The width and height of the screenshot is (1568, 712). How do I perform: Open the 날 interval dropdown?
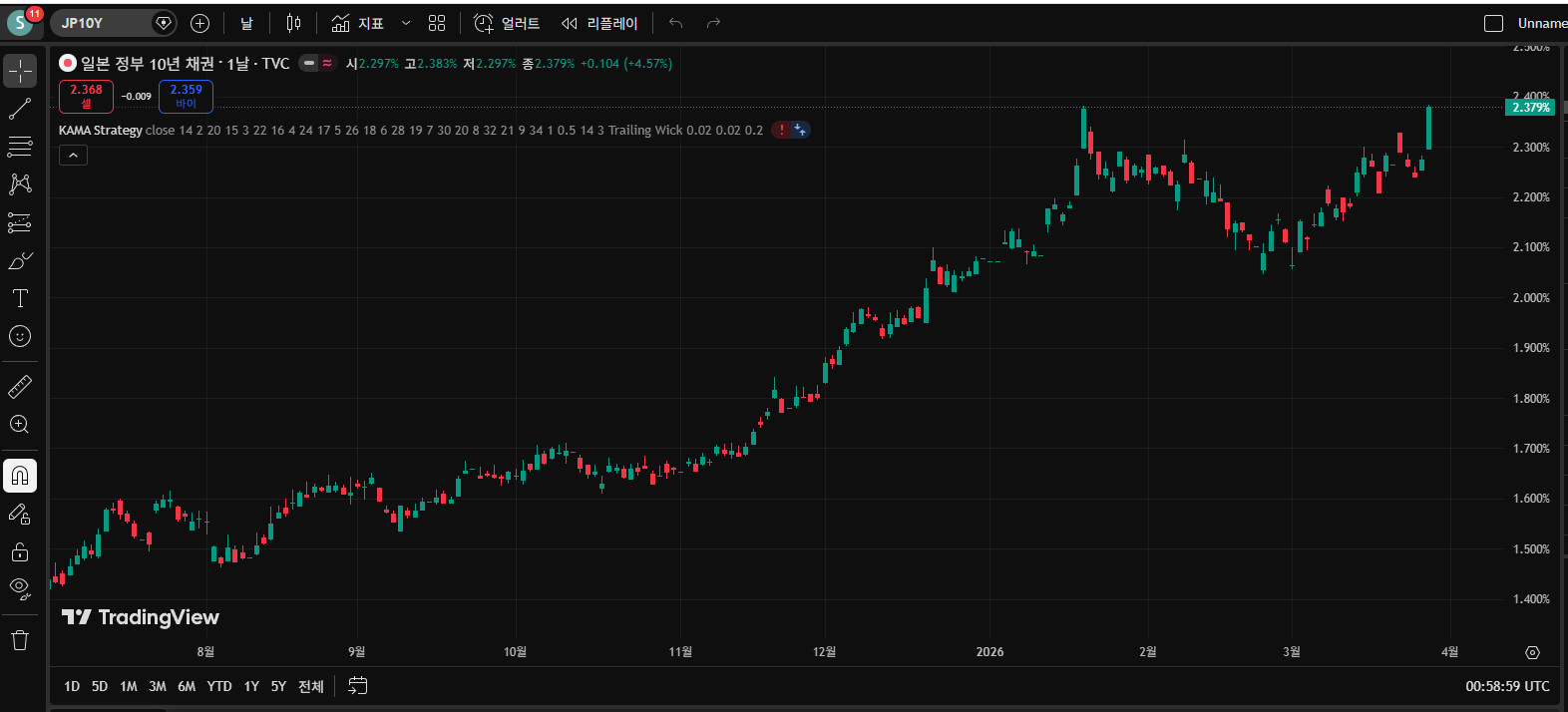[x=246, y=23]
